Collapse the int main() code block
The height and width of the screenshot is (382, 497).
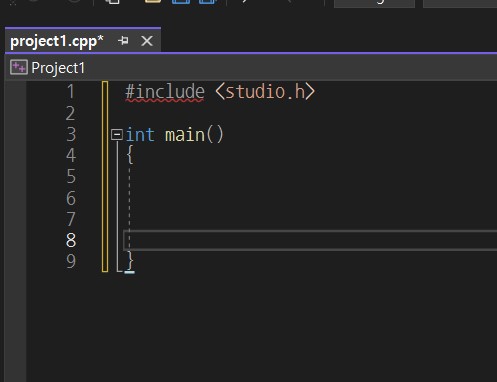[x=117, y=135]
